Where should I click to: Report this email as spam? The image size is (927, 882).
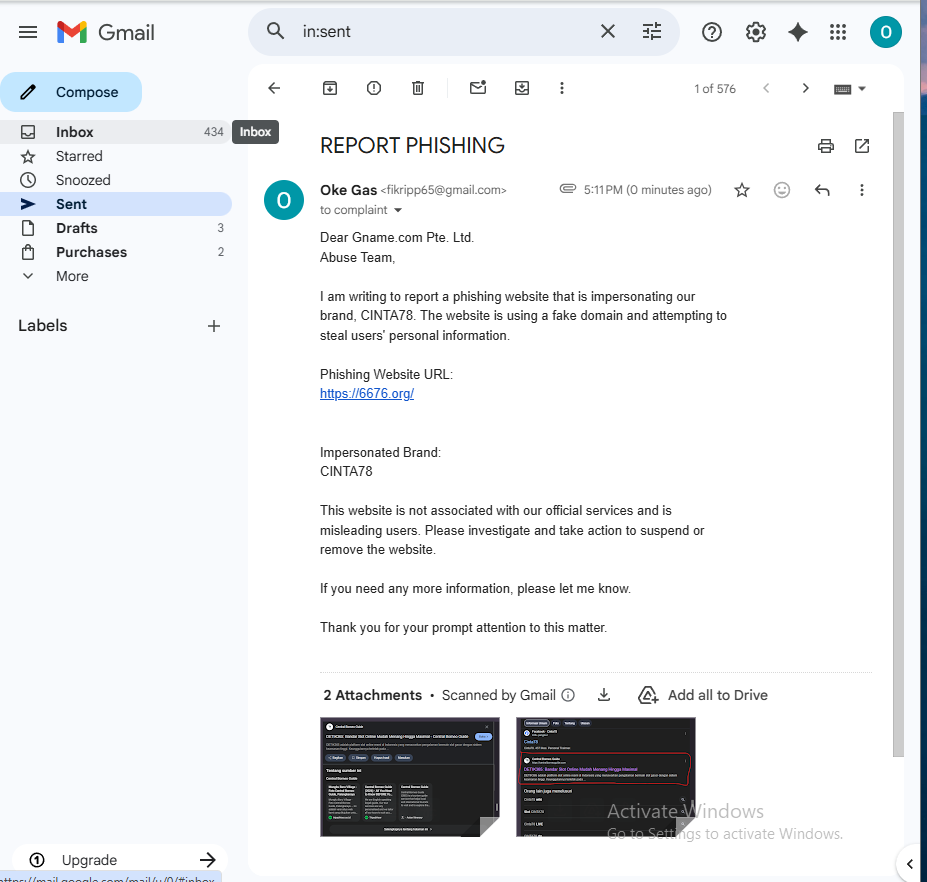[374, 88]
